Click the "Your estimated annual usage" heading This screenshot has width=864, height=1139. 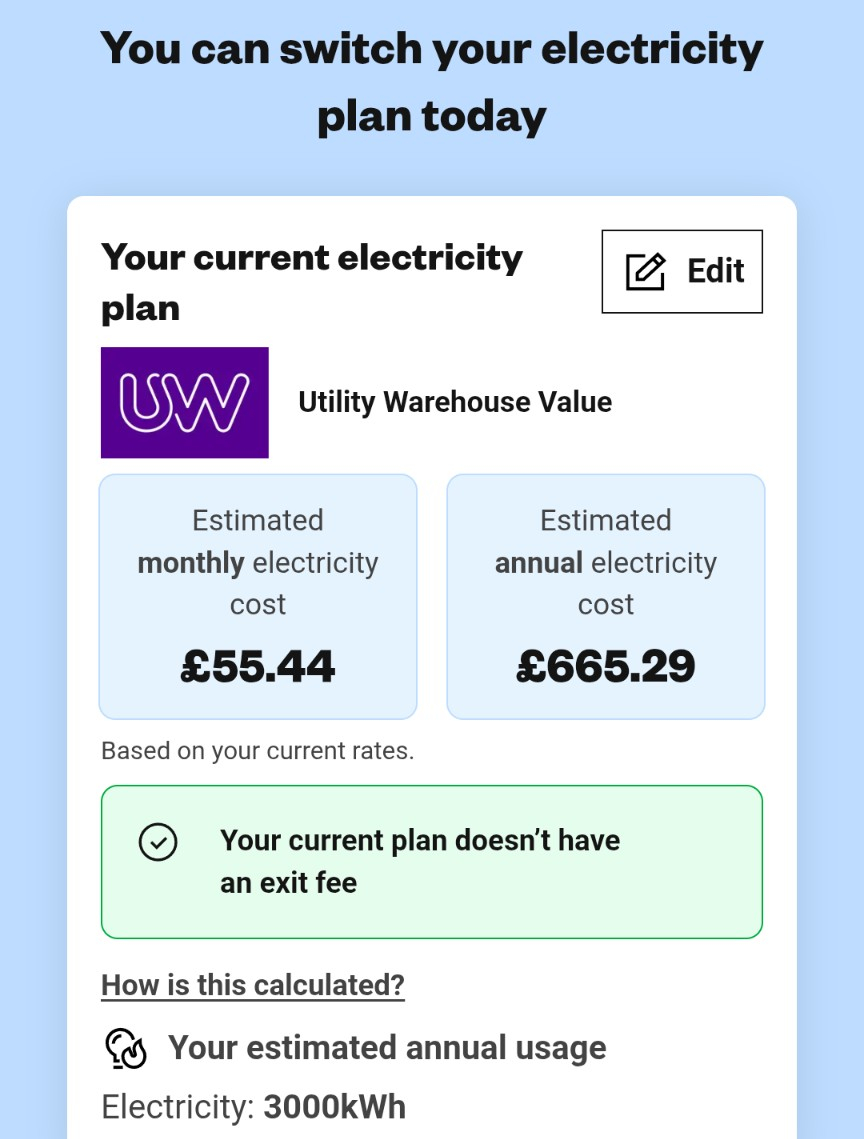(387, 1048)
